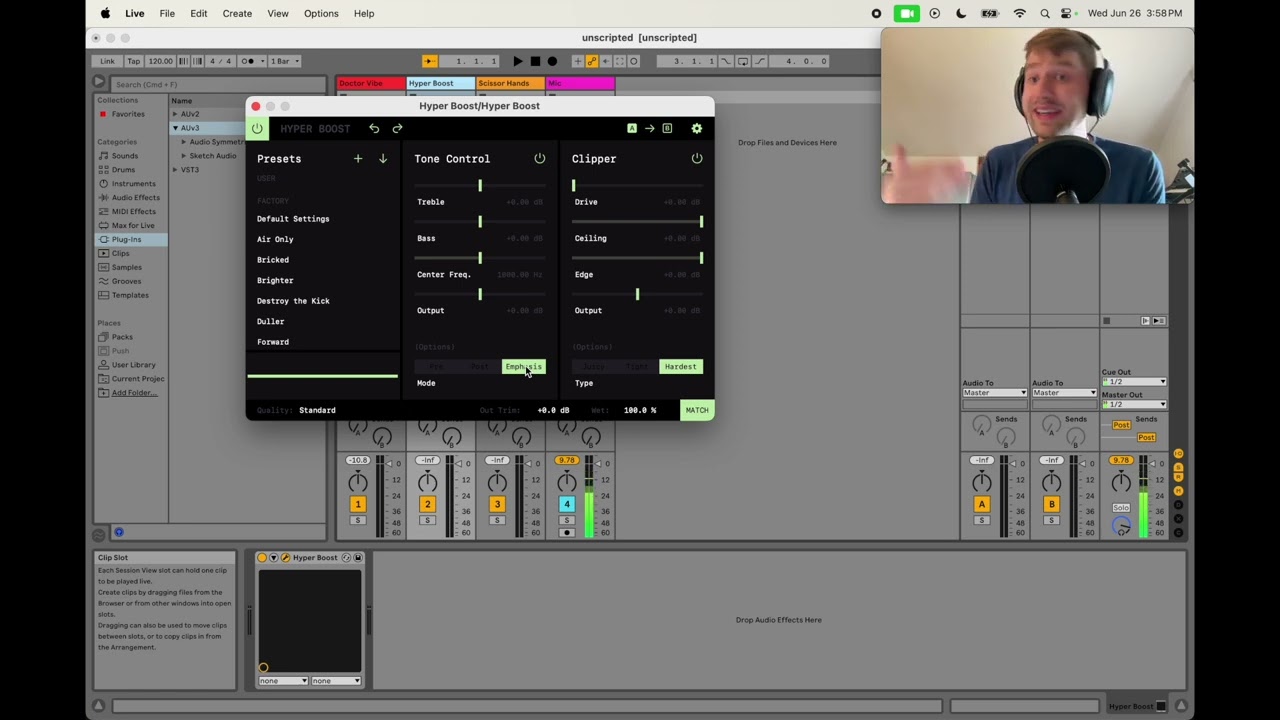The image size is (1280, 720).
Task: Open the Create menu
Action: coord(237,13)
